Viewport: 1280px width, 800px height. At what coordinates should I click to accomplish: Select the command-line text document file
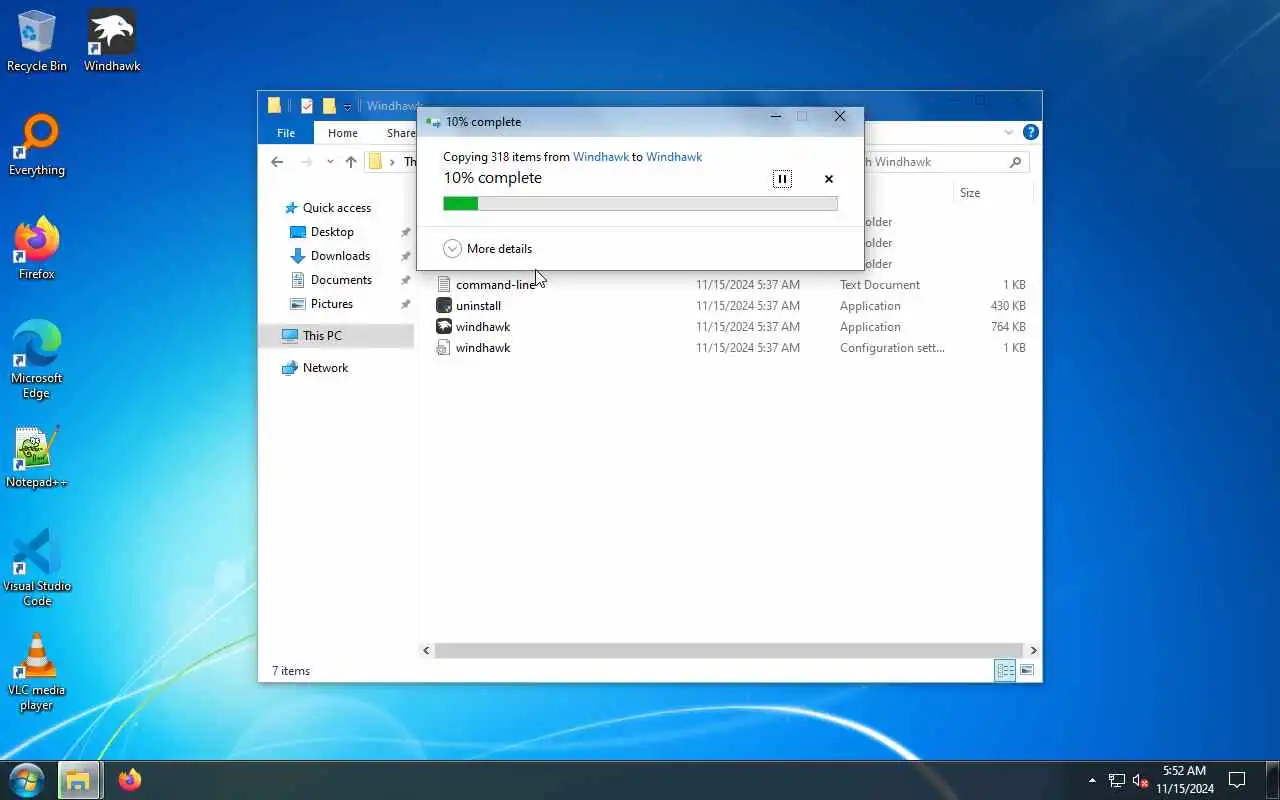click(x=731, y=285)
